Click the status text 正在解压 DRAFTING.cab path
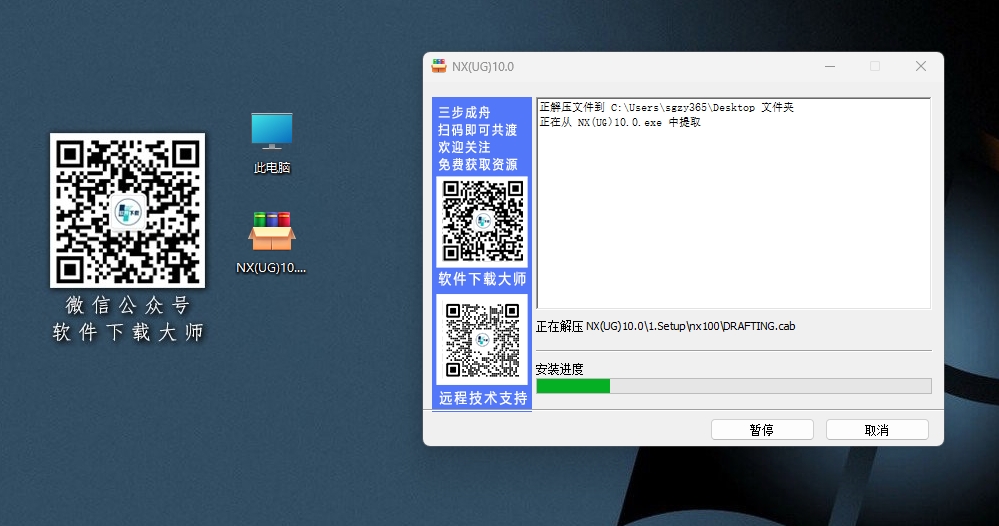 pyautogui.click(x=665, y=327)
